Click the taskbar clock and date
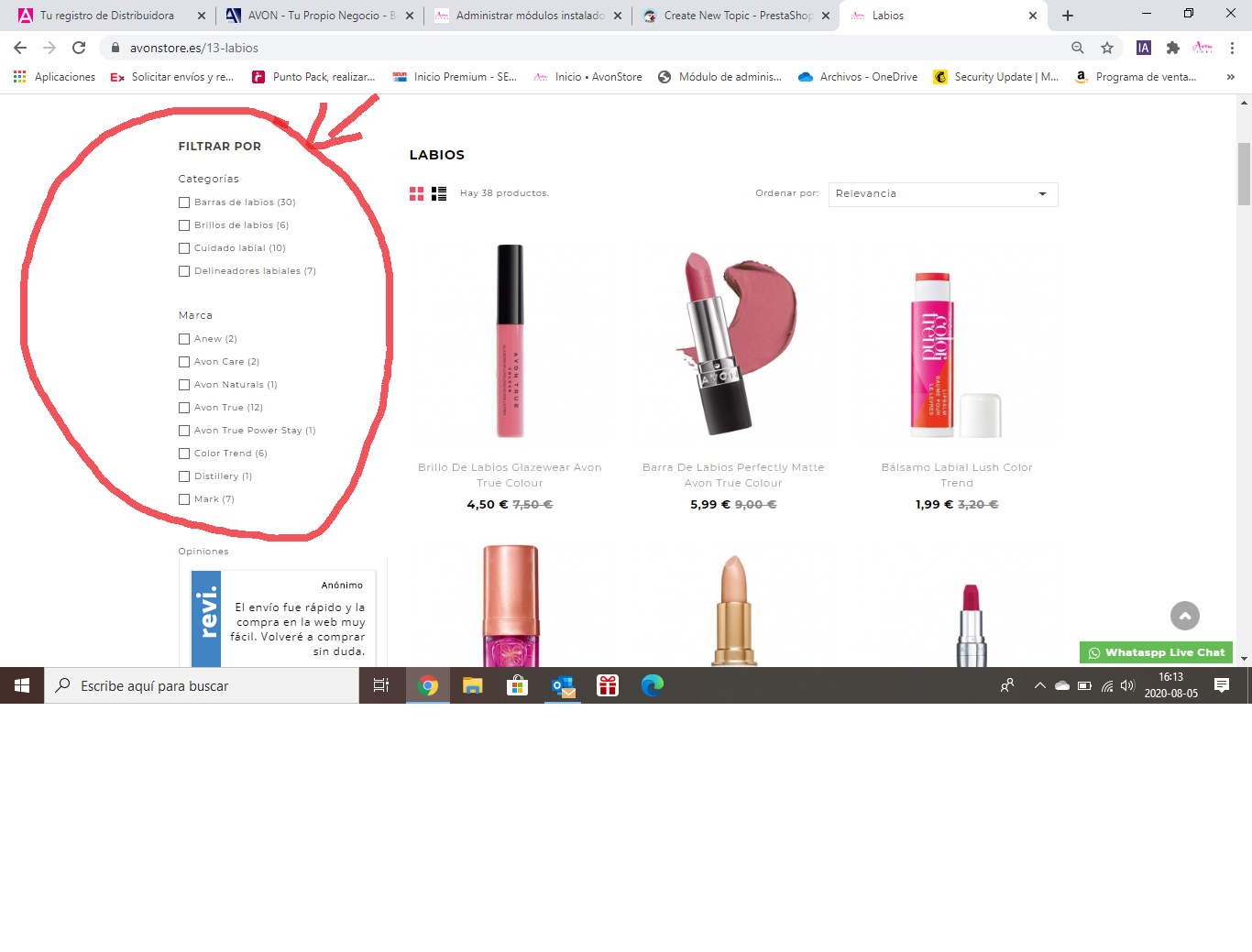The image size is (1252, 952). pyautogui.click(x=1171, y=685)
